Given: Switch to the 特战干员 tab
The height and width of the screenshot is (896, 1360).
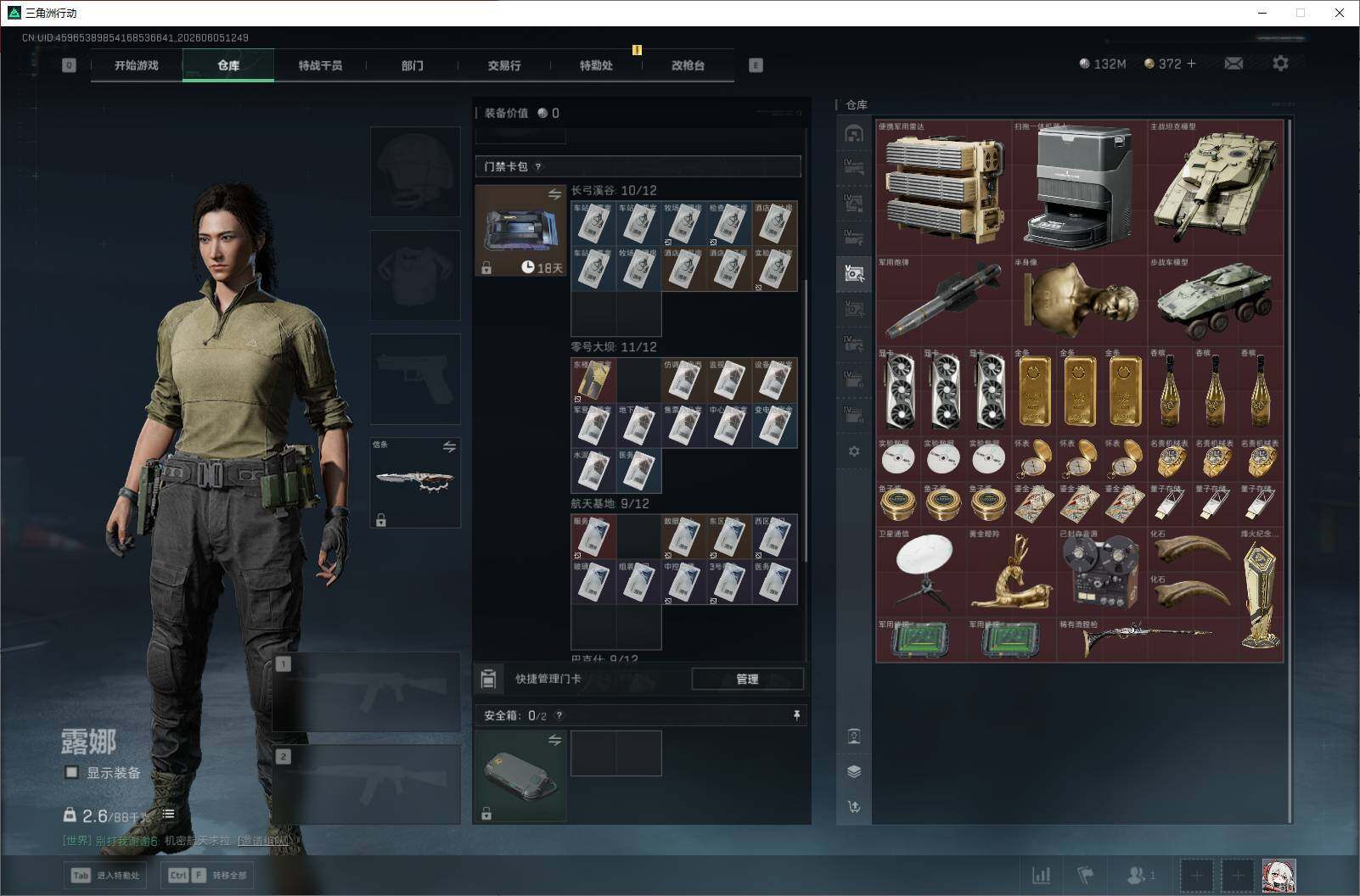Looking at the screenshot, I should (320, 65).
